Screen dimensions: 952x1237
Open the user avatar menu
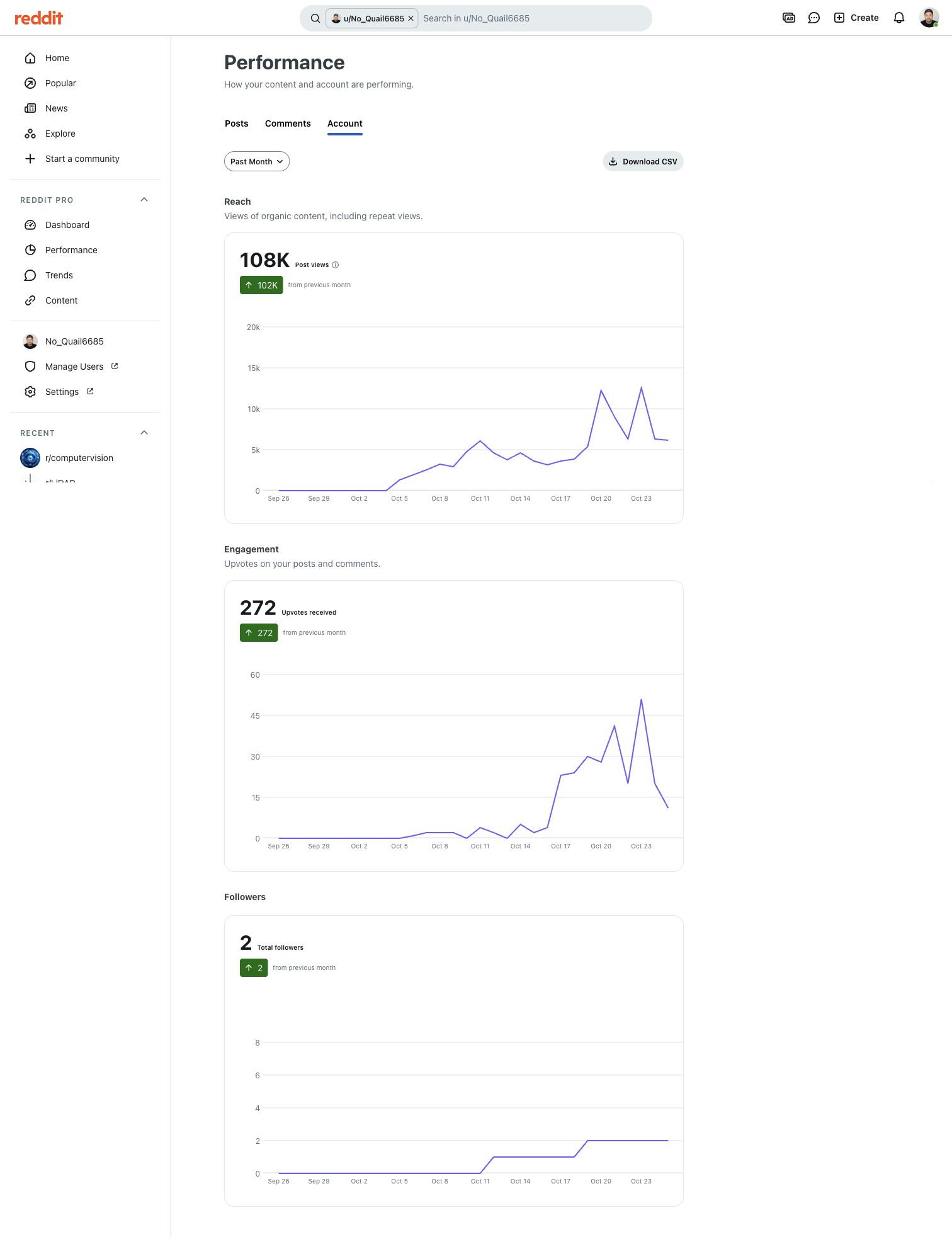click(929, 18)
